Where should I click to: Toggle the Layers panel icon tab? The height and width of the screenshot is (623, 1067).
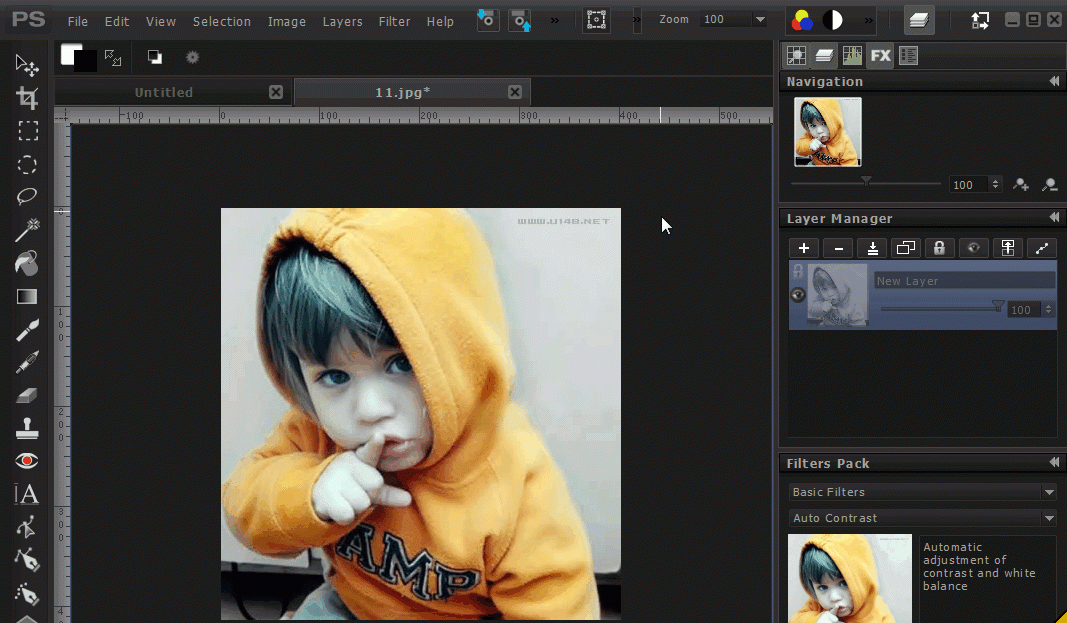[824, 56]
